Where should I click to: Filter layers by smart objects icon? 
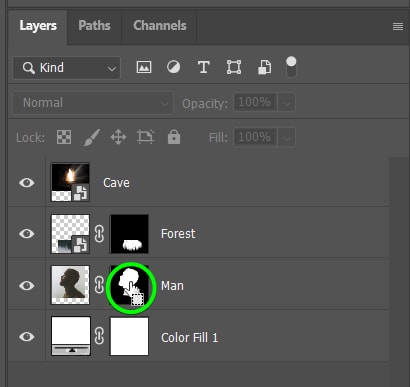pyautogui.click(x=264, y=67)
